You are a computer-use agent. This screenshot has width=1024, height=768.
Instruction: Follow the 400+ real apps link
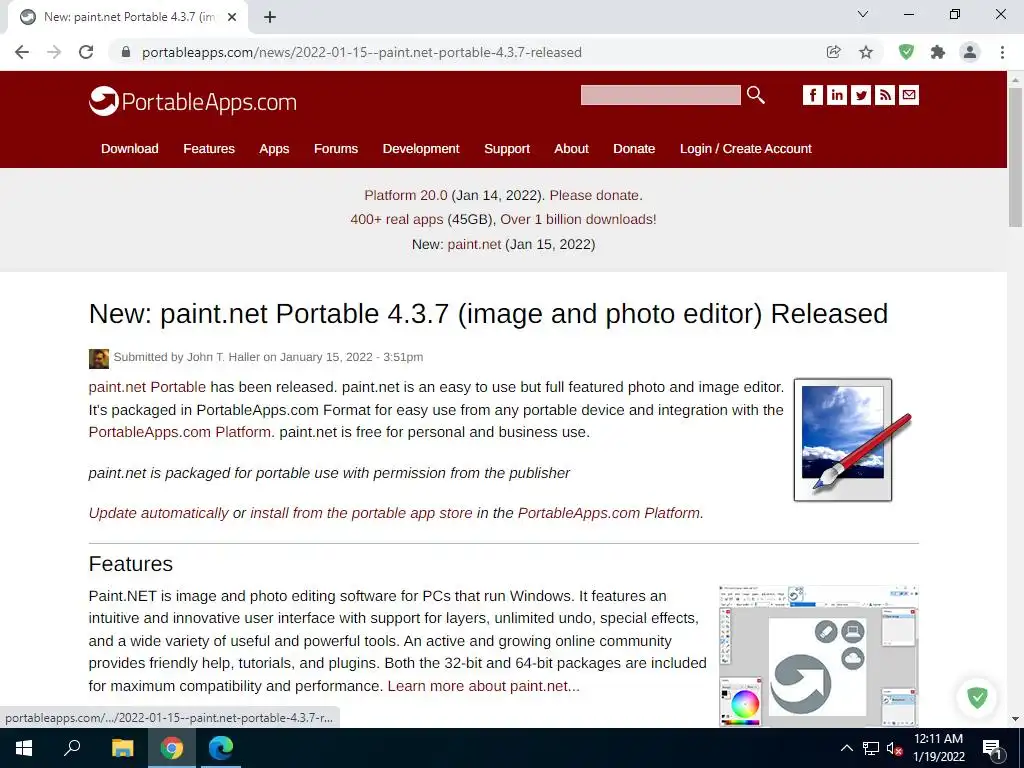tap(397, 219)
